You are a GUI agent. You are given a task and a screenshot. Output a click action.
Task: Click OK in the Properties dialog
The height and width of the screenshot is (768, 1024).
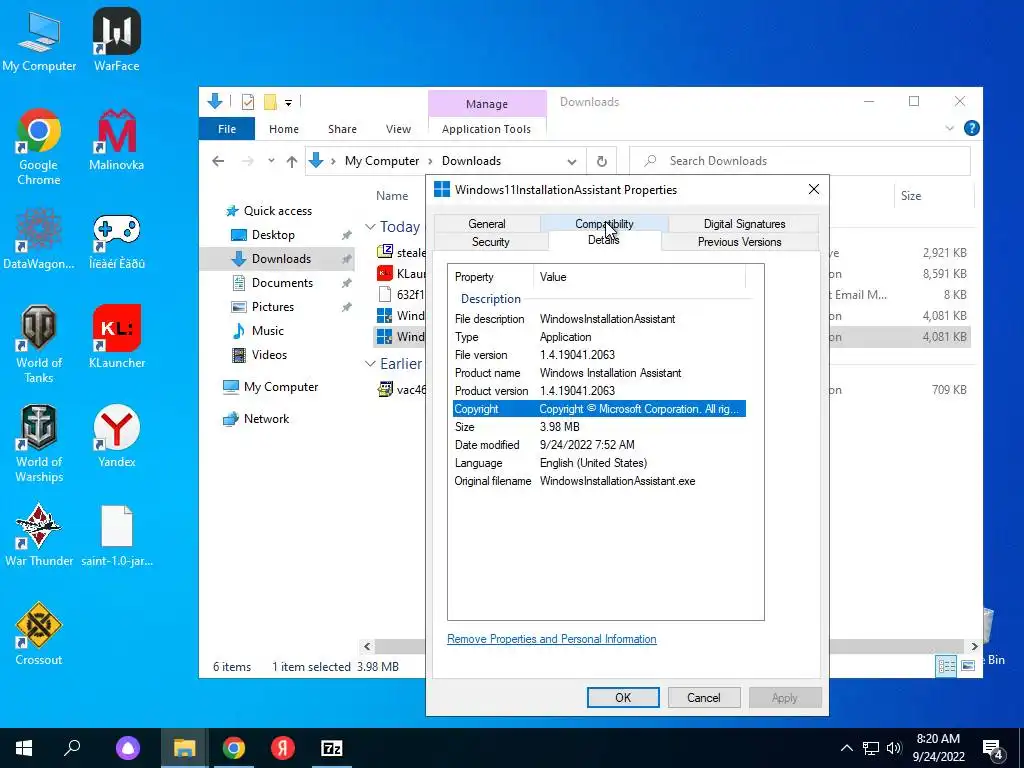[x=623, y=697]
